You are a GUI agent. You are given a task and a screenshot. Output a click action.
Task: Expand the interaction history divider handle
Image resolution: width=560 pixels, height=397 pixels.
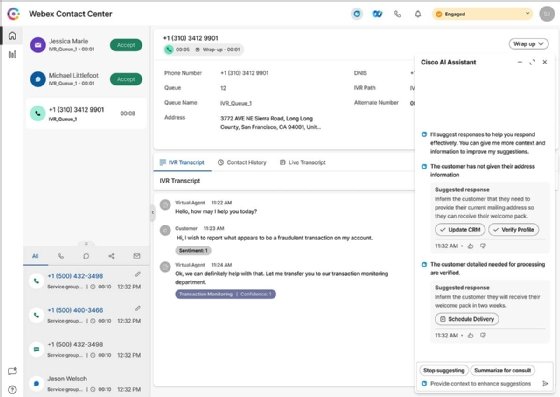(86, 243)
